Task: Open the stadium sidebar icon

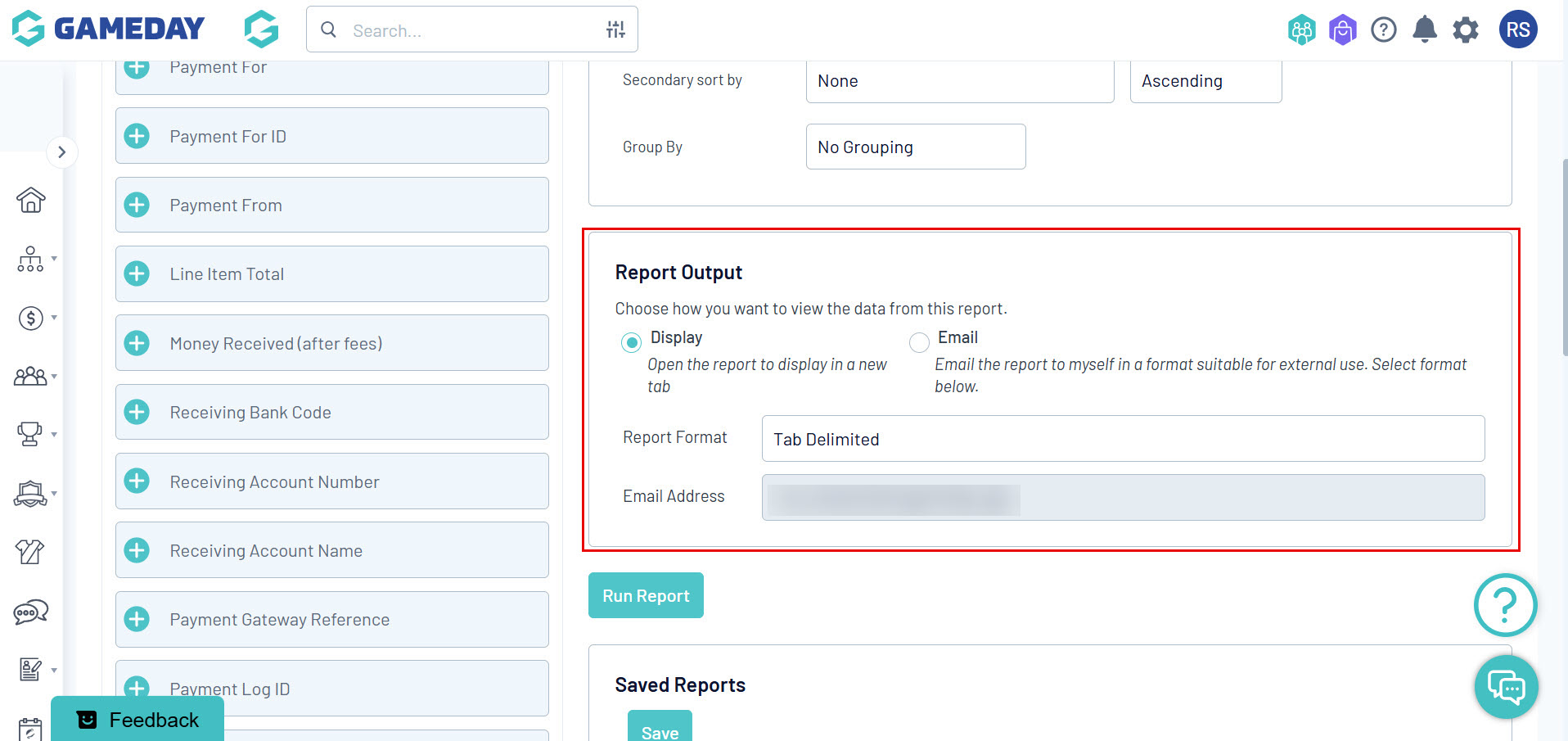Action: click(x=30, y=494)
